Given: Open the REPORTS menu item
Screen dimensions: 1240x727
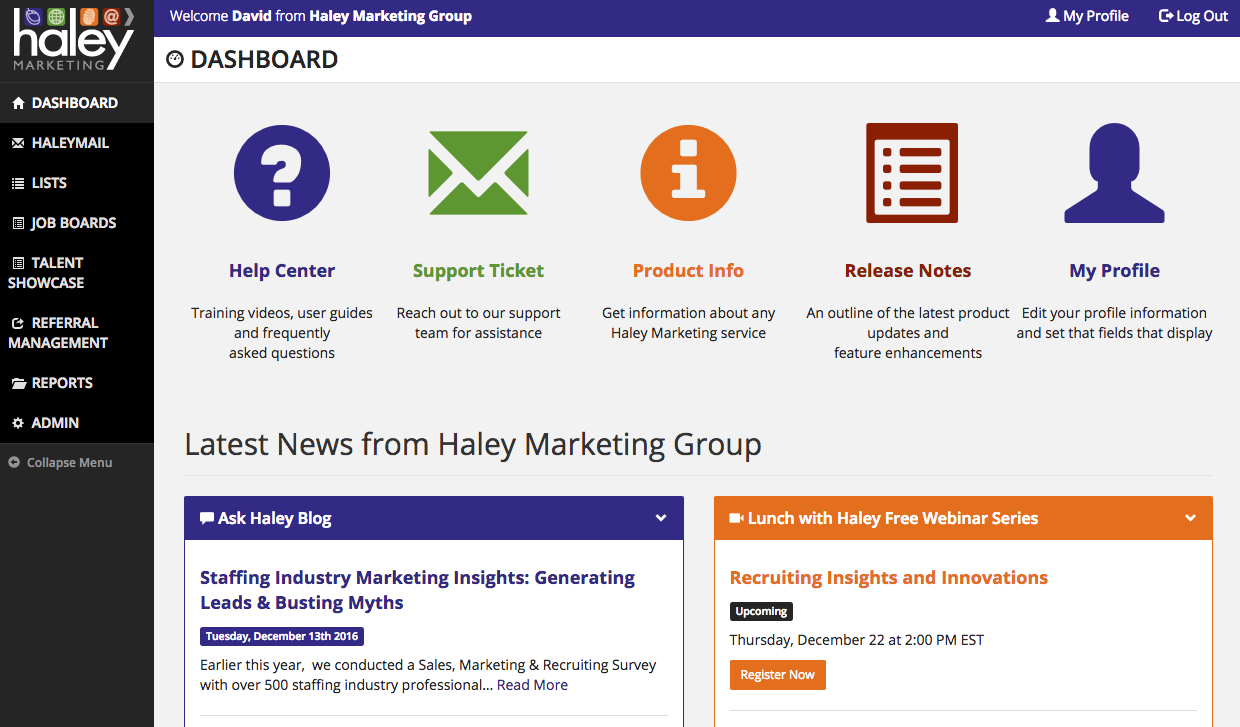Looking at the screenshot, I should (77, 383).
